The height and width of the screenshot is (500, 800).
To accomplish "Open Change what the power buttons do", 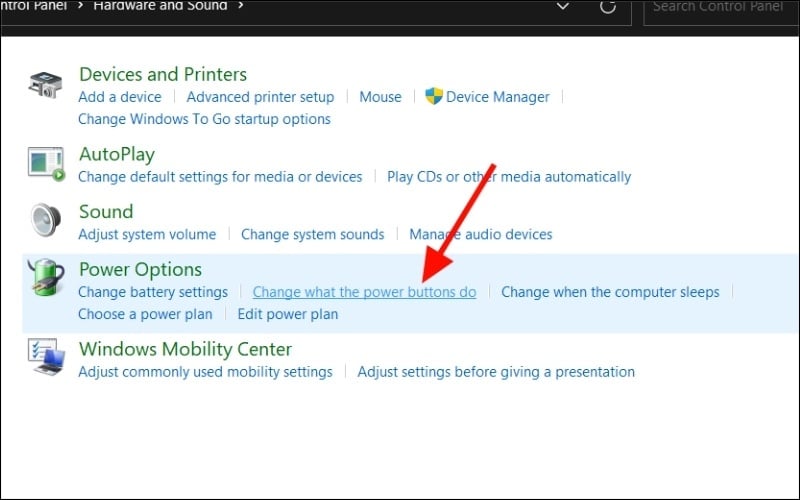I will tap(364, 292).
